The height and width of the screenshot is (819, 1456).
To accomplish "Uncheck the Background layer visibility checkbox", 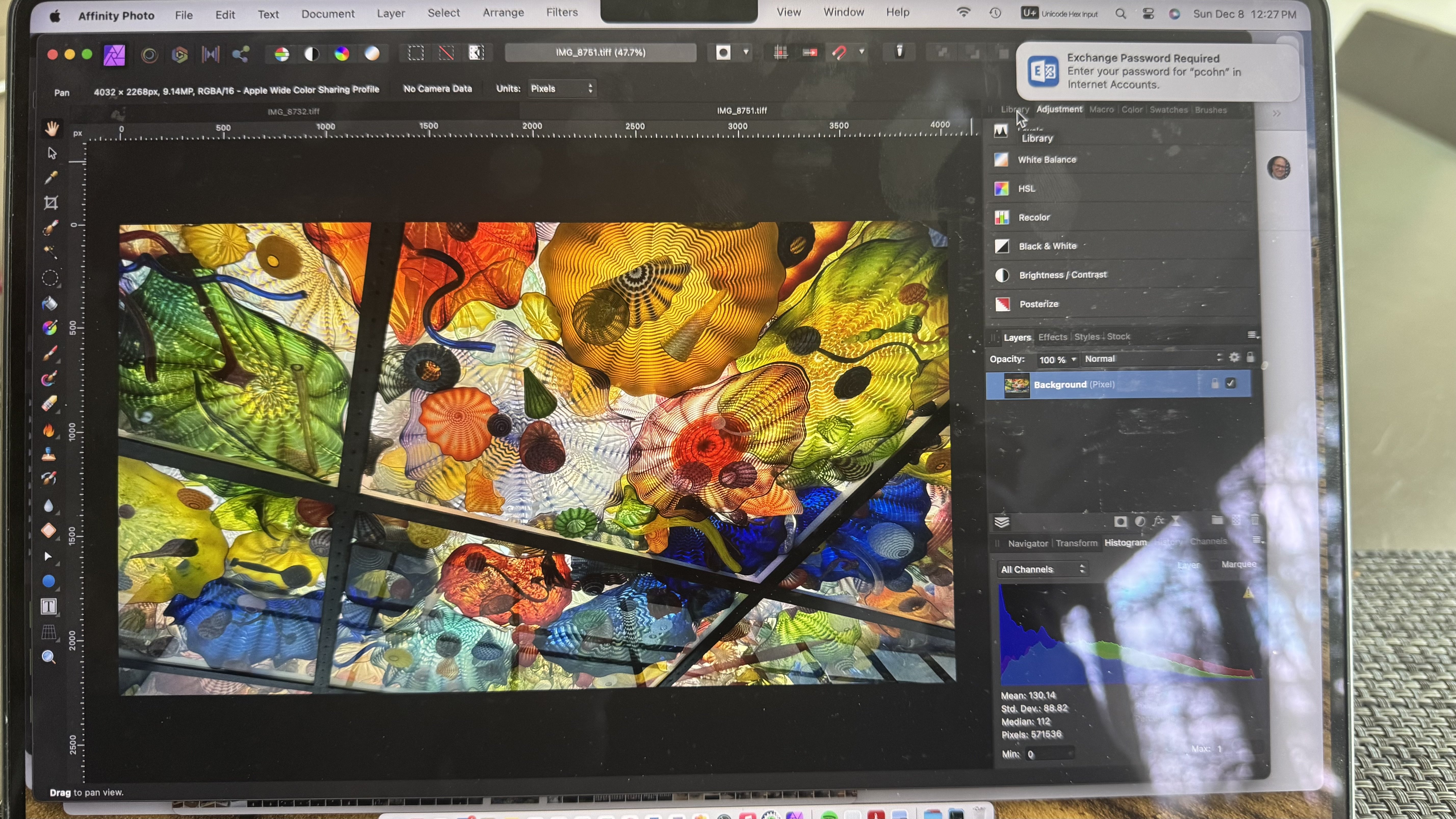I will [x=1230, y=383].
